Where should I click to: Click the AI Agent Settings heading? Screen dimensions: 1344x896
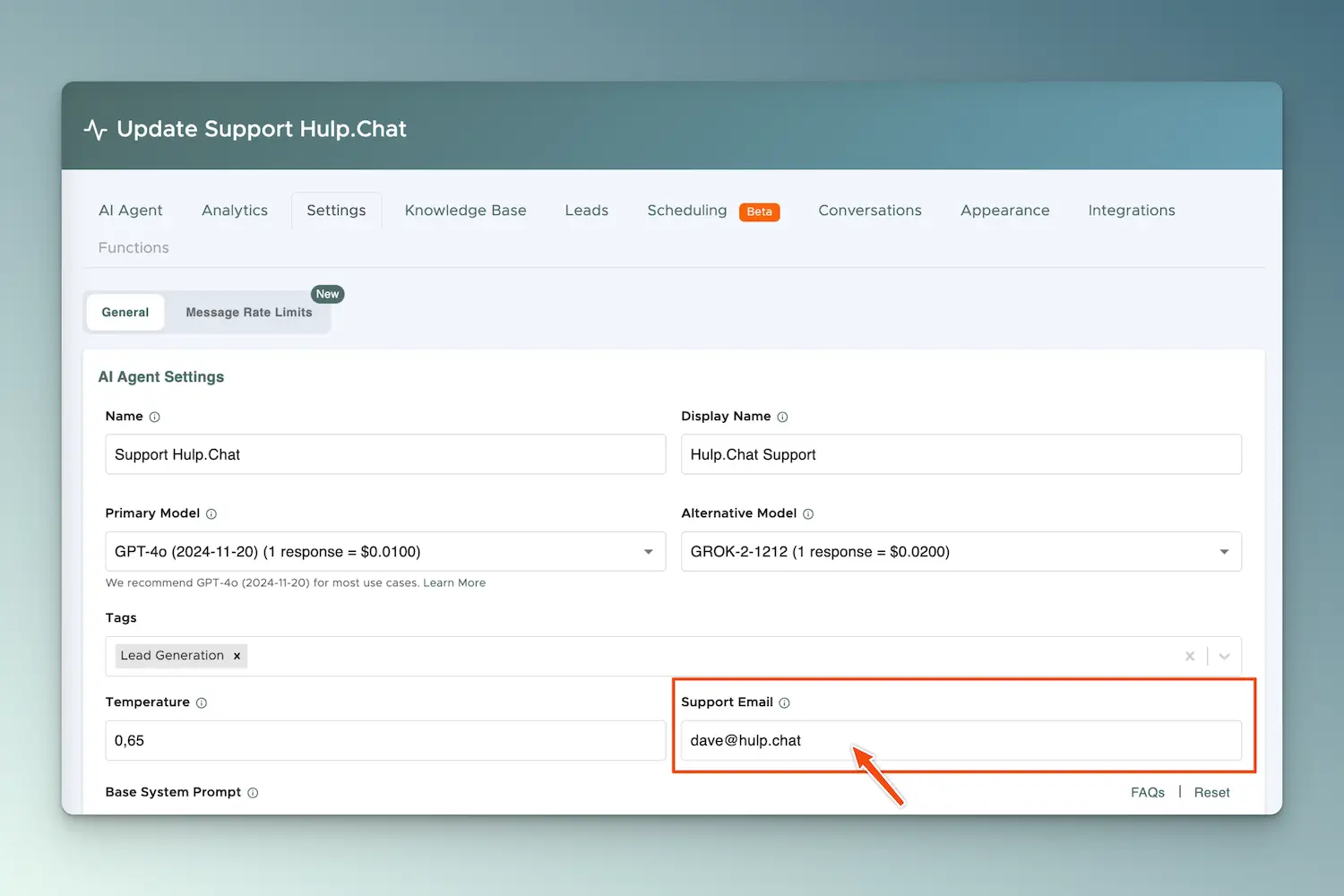click(x=161, y=377)
